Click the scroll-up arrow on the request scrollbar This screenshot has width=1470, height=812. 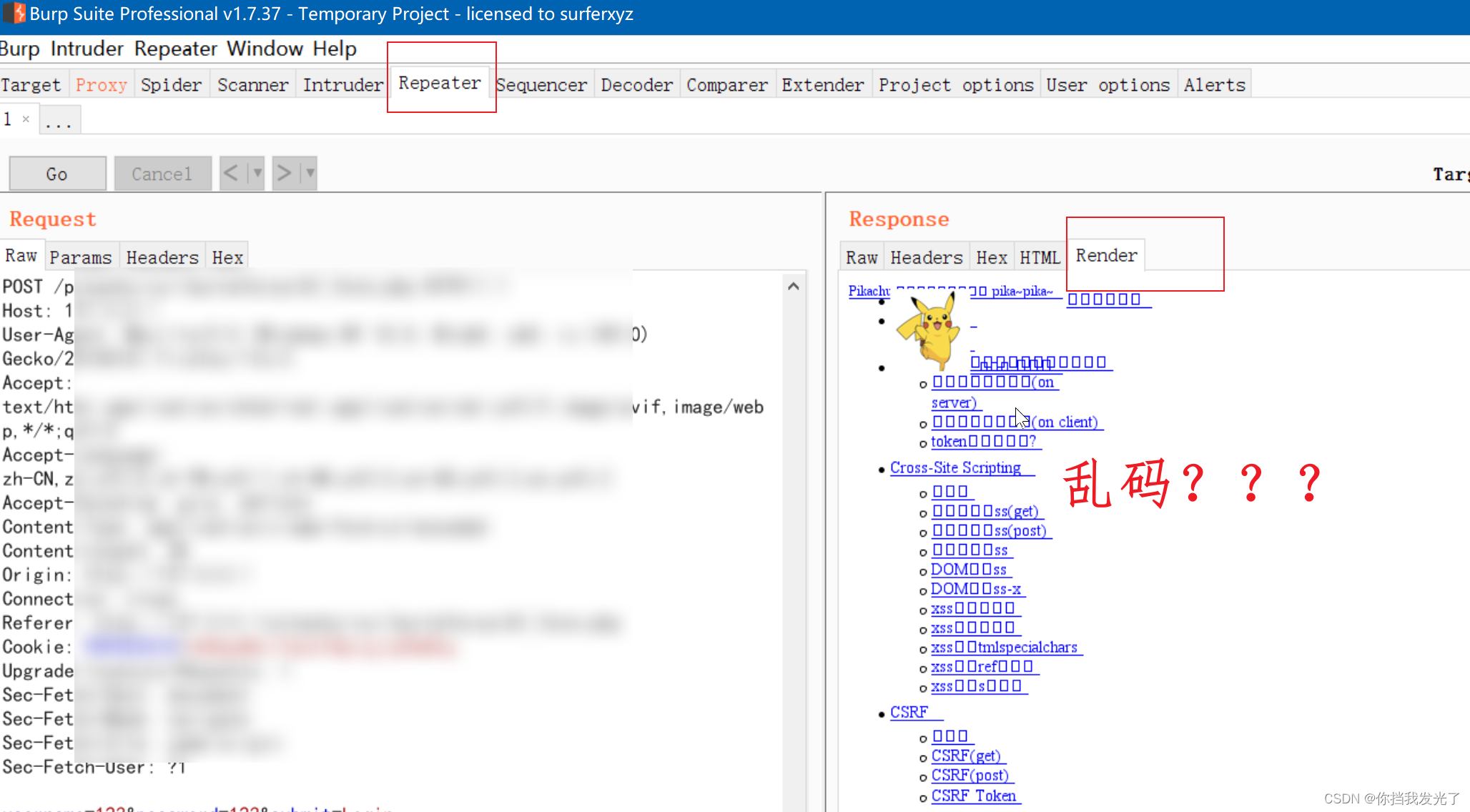tap(794, 285)
